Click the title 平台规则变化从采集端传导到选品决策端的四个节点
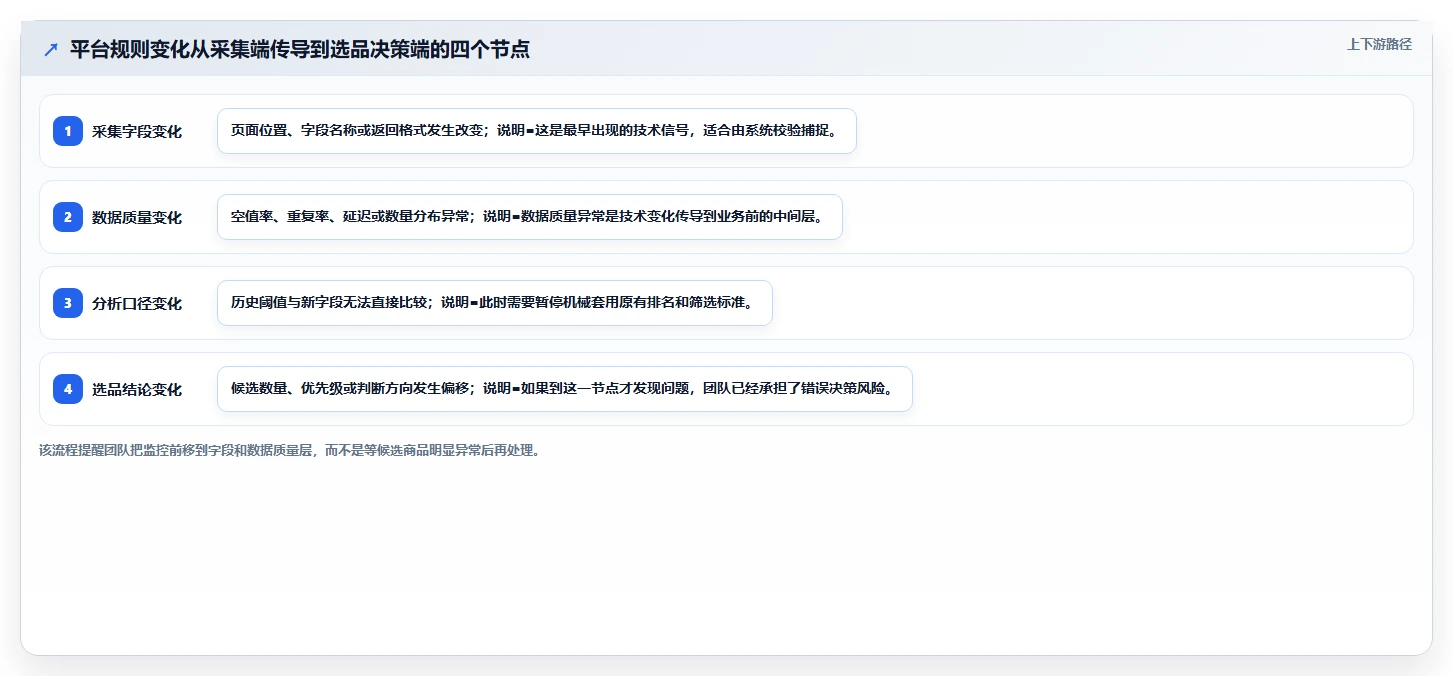Viewport: 1453px width, 676px height. (300, 49)
